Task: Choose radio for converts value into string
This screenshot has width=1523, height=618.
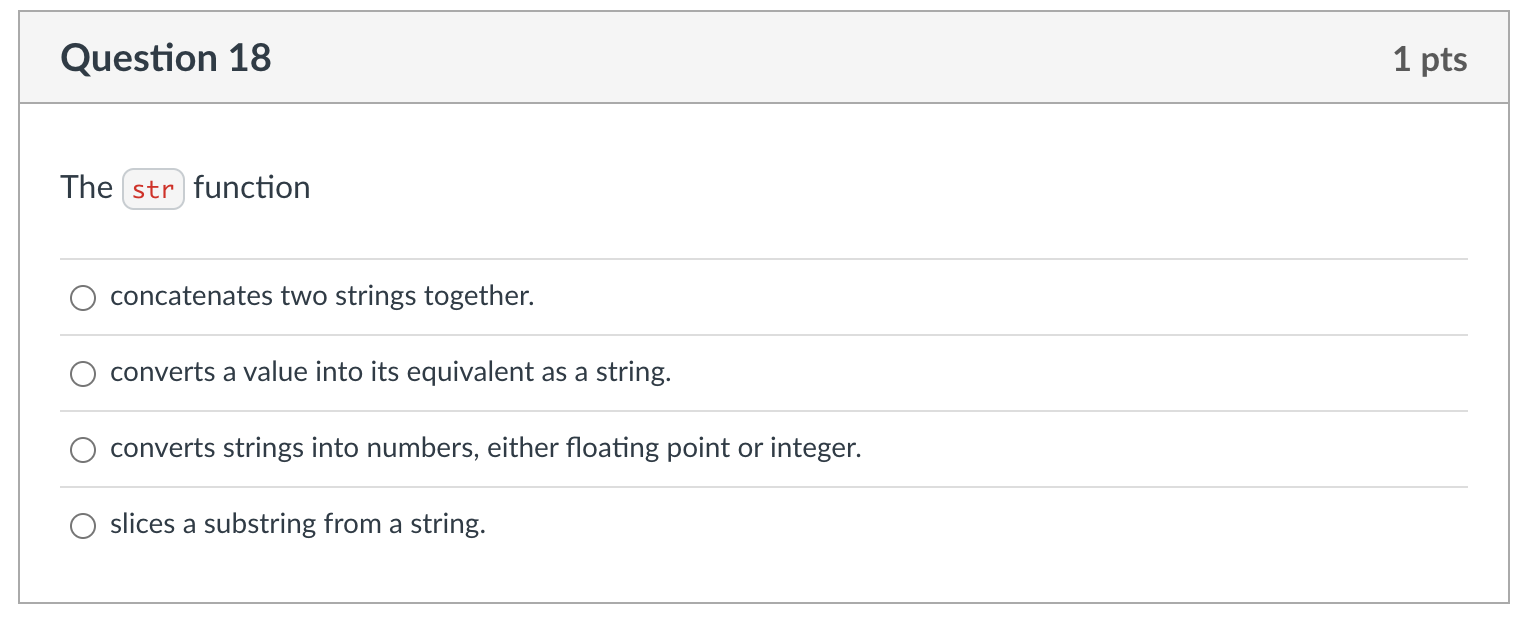Action: pyautogui.click(x=83, y=374)
